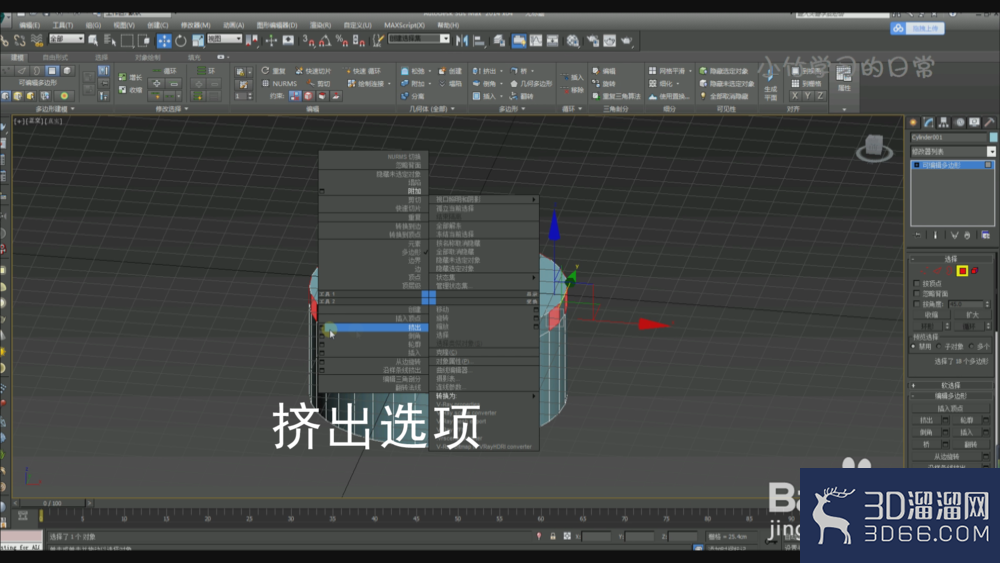Expand the 修改选择 ribbon panel
This screenshot has width=1000, height=563.
click(172, 109)
